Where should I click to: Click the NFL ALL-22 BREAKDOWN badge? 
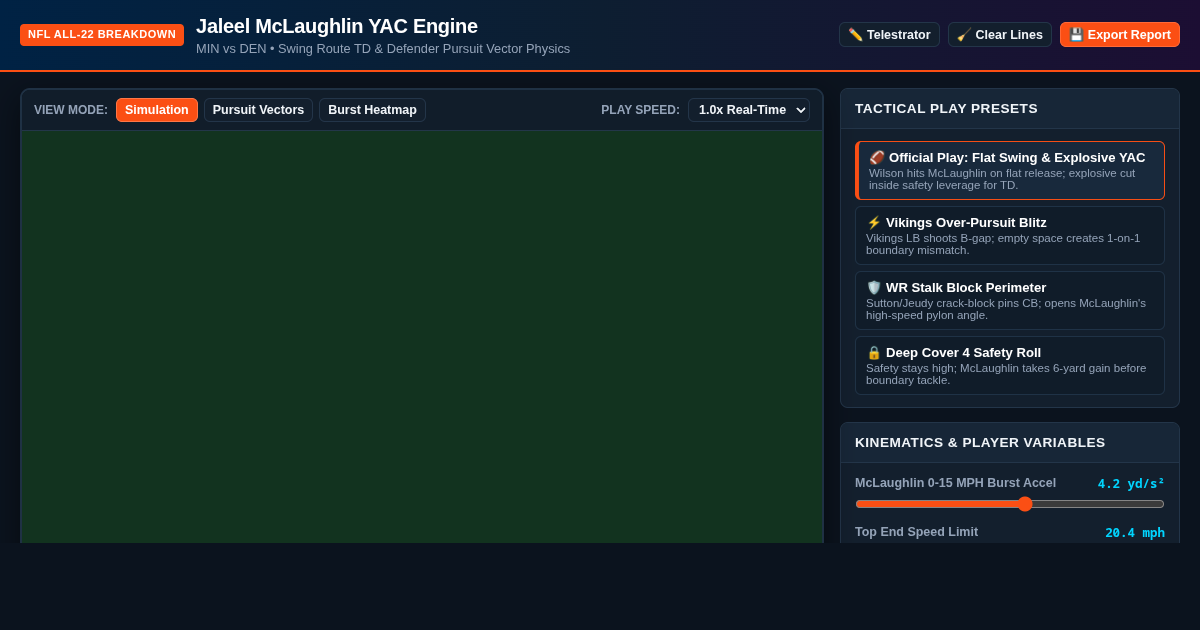coord(102,35)
